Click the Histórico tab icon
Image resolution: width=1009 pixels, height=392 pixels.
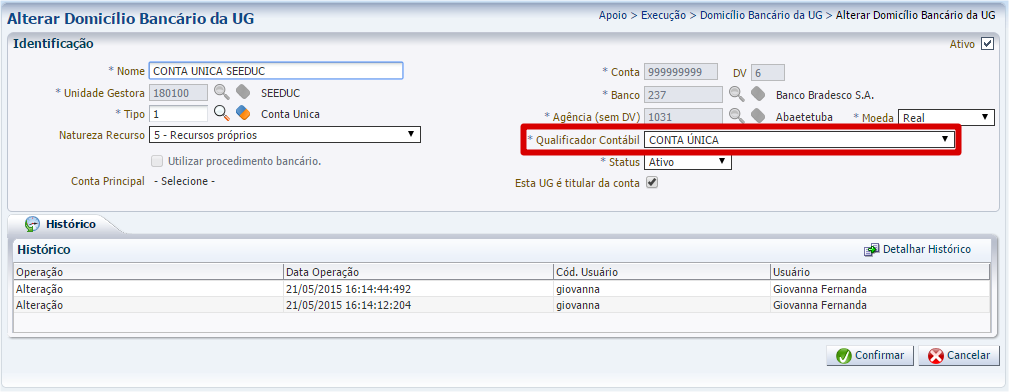(32, 224)
